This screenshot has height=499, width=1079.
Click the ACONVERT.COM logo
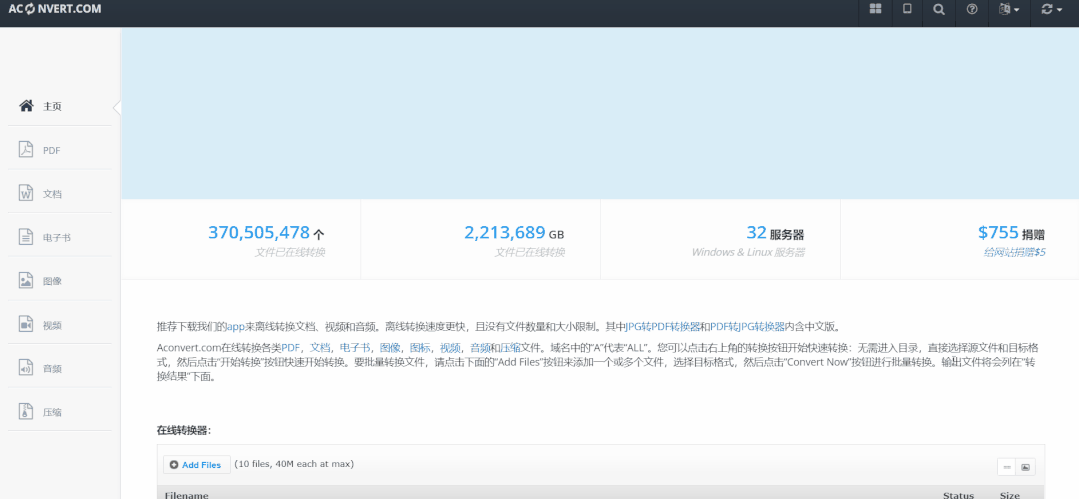click(x=55, y=9)
